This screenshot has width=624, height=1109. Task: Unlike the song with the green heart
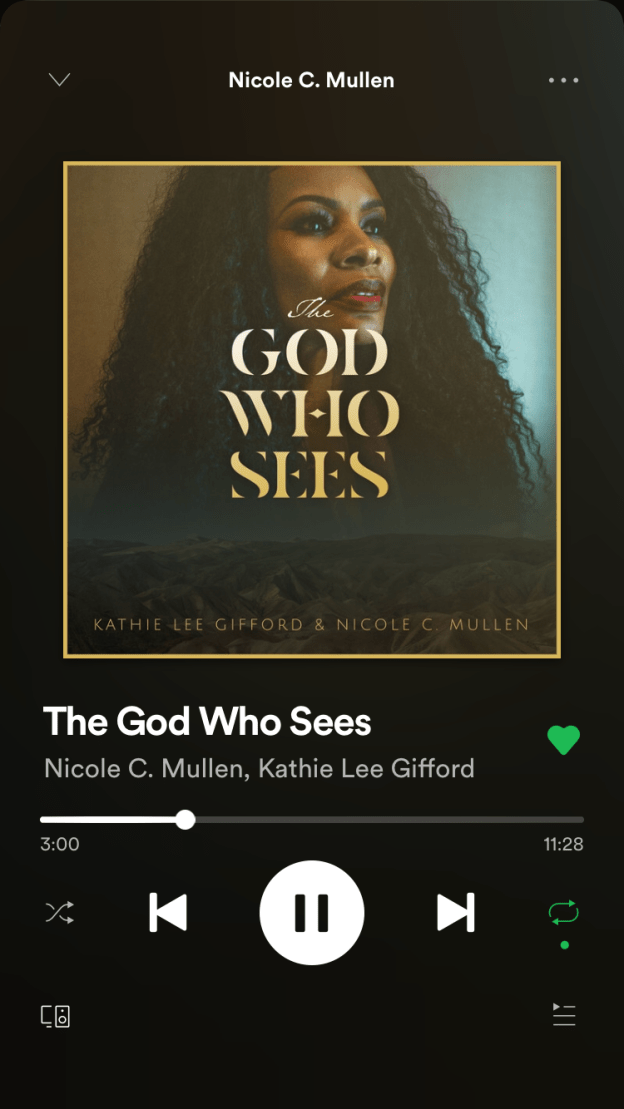pos(564,741)
